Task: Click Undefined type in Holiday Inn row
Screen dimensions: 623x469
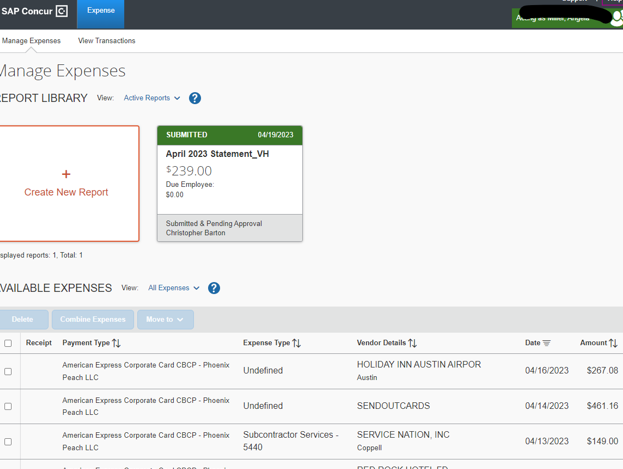Action: (263, 370)
